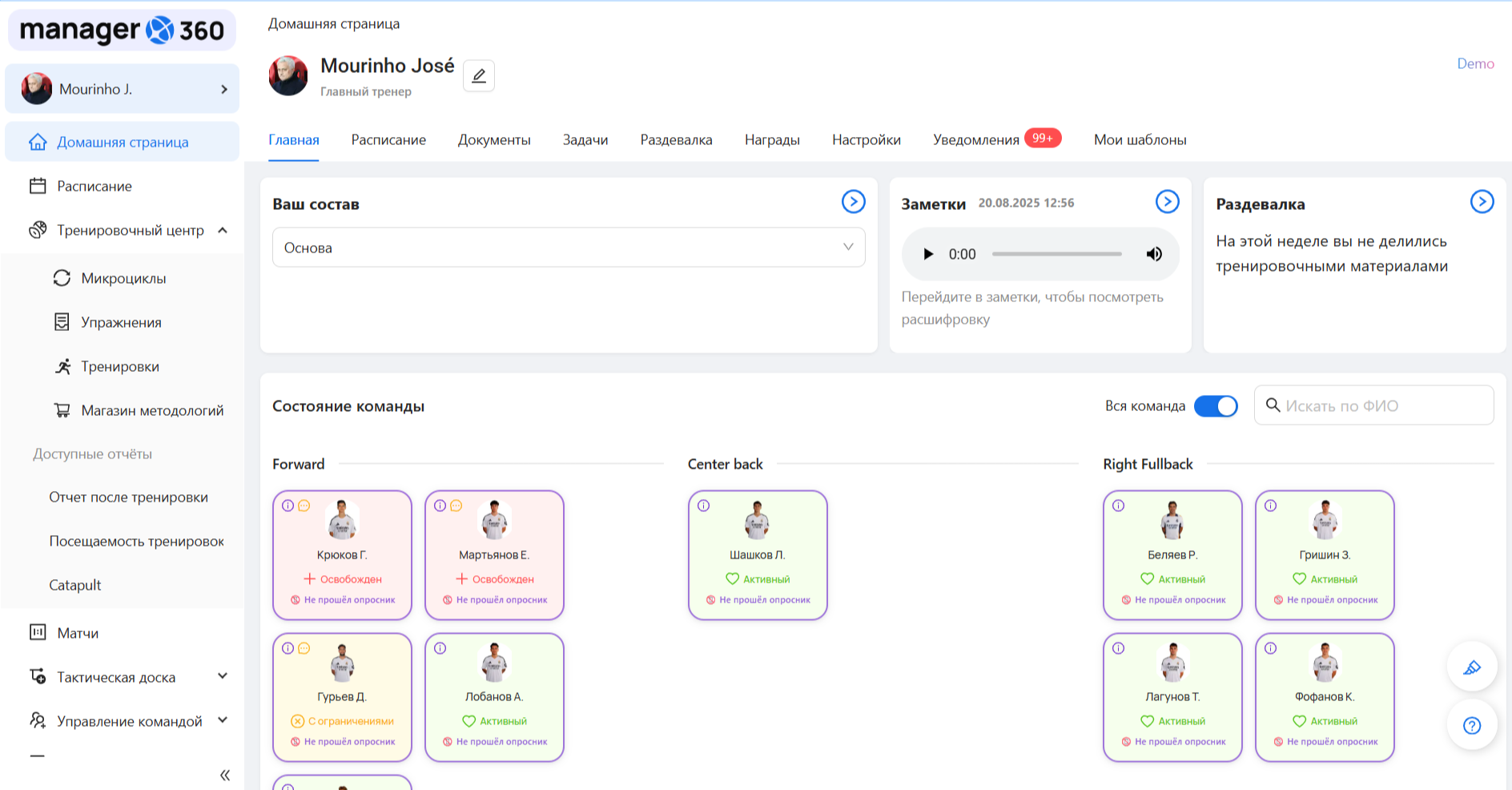
Task: Select Тренировки in the sidebar
Action: [62, 366]
